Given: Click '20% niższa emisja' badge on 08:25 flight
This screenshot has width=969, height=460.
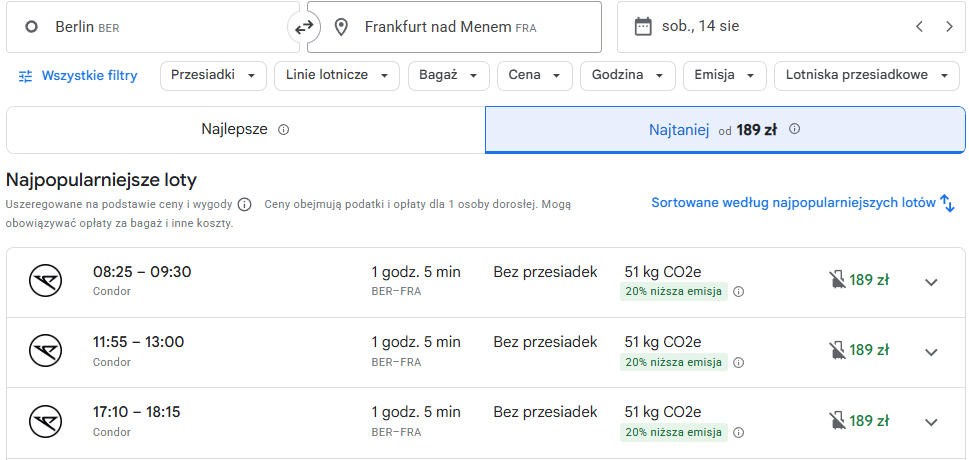Looking at the screenshot, I should coord(674,292).
